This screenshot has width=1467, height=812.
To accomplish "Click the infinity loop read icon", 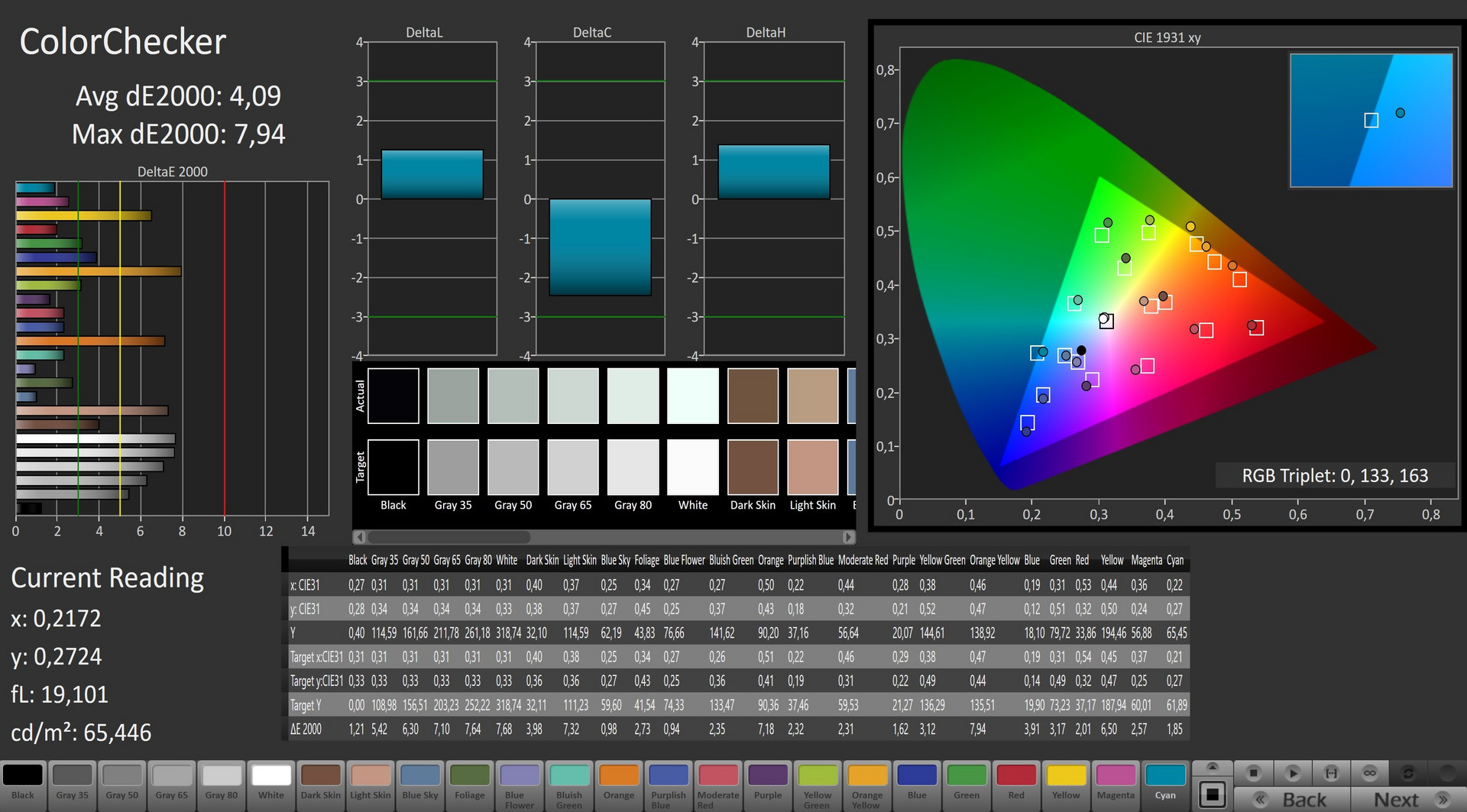I will point(1370,773).
